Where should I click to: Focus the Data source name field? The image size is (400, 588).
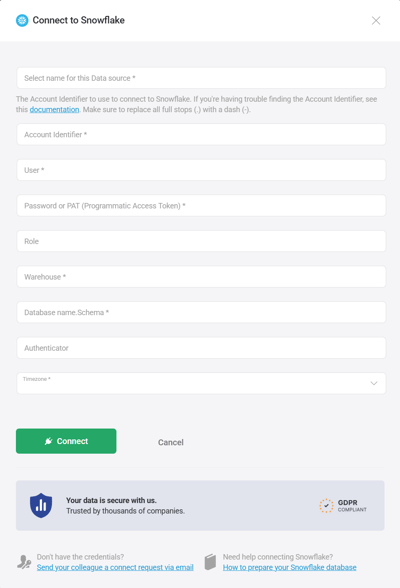click(x=201, y=78)
